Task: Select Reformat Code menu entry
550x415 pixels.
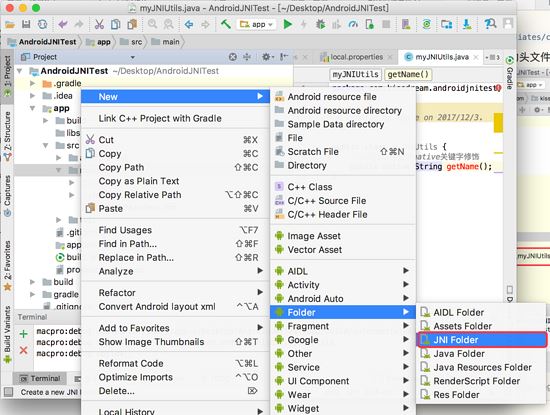Action: [x=175, y=363]
